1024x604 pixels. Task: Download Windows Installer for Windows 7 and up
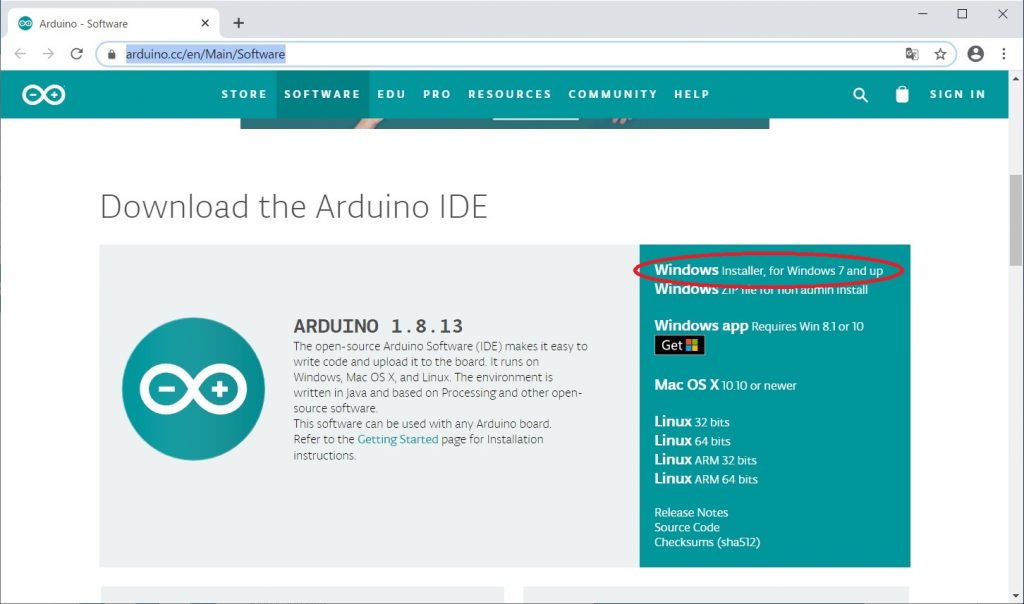pos(768,270)
